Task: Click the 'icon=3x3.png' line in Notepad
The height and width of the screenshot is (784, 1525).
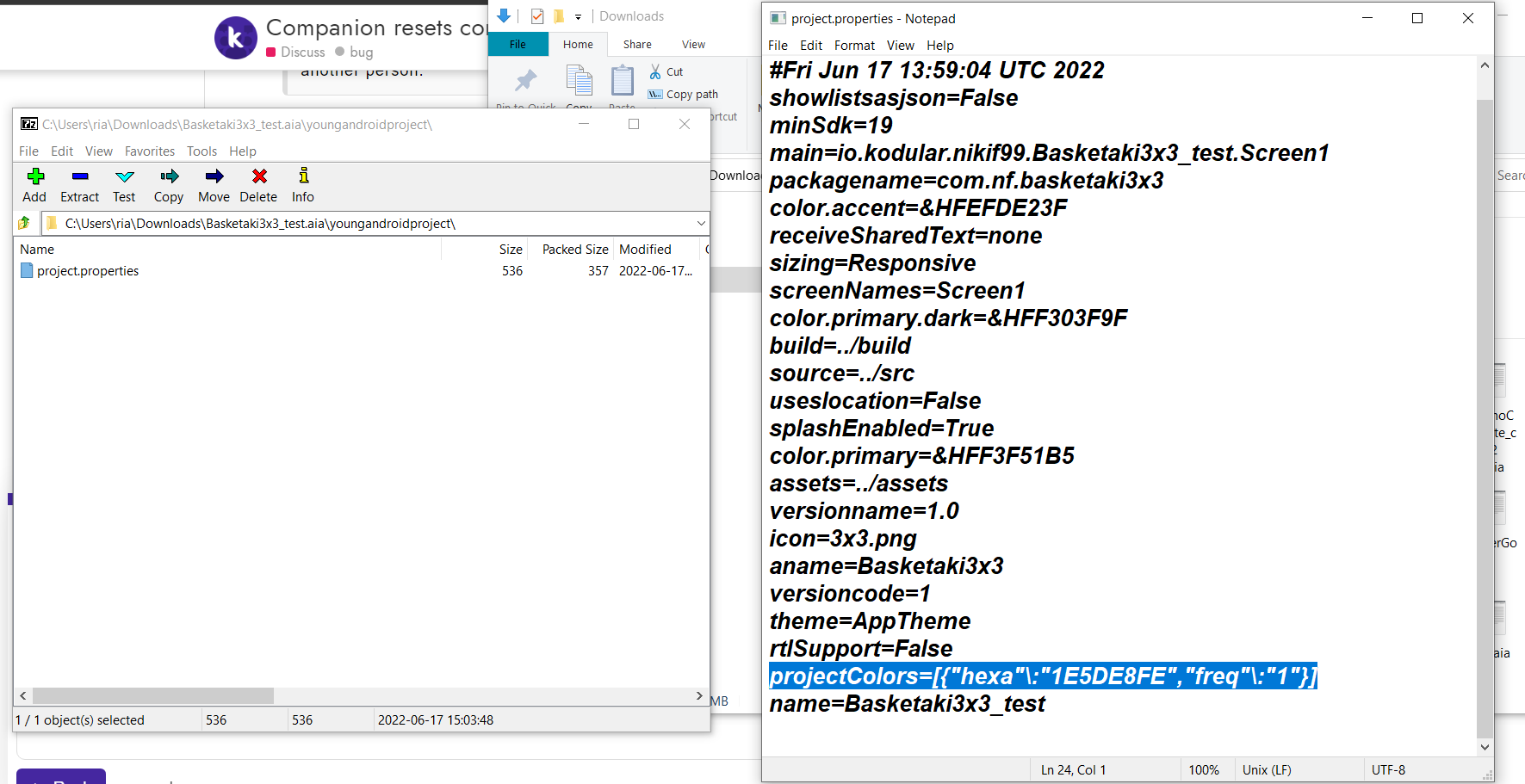Action: point(843,539)
